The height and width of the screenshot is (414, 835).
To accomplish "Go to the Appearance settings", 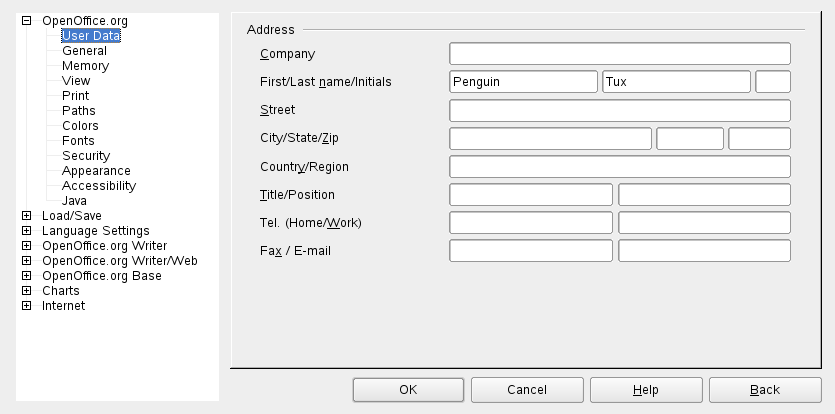I will pos(96,171).
